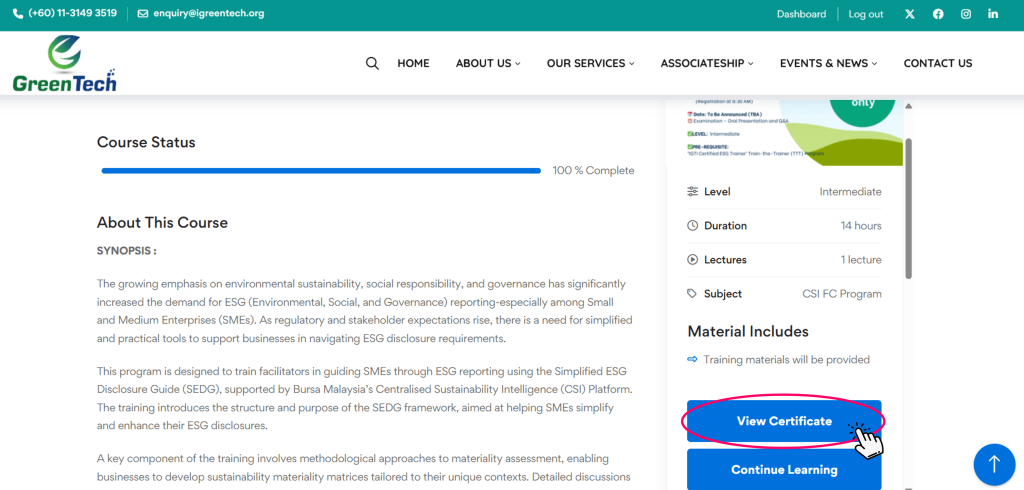The image size is (1024, 490).
Task: Expand the About Us dropdown menu
Action: (488, 63)
